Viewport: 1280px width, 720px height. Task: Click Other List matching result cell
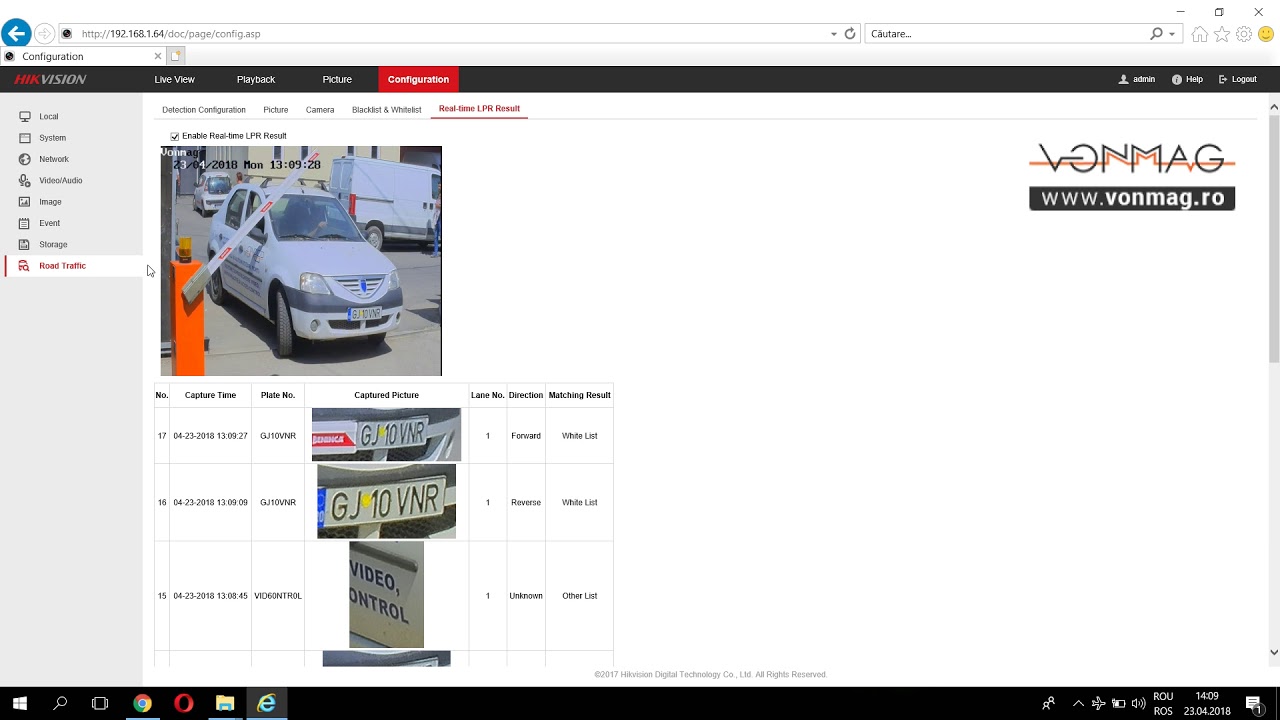click(579, 596)
